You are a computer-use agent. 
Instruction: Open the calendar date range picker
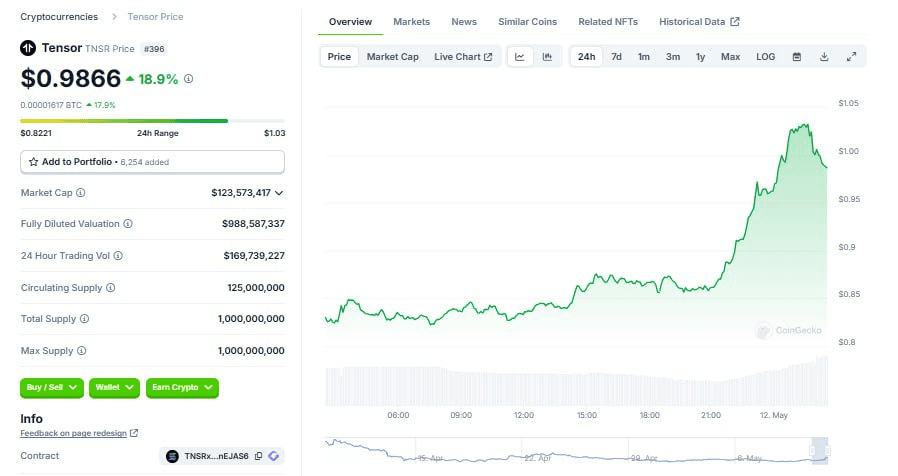coord(797,57)
